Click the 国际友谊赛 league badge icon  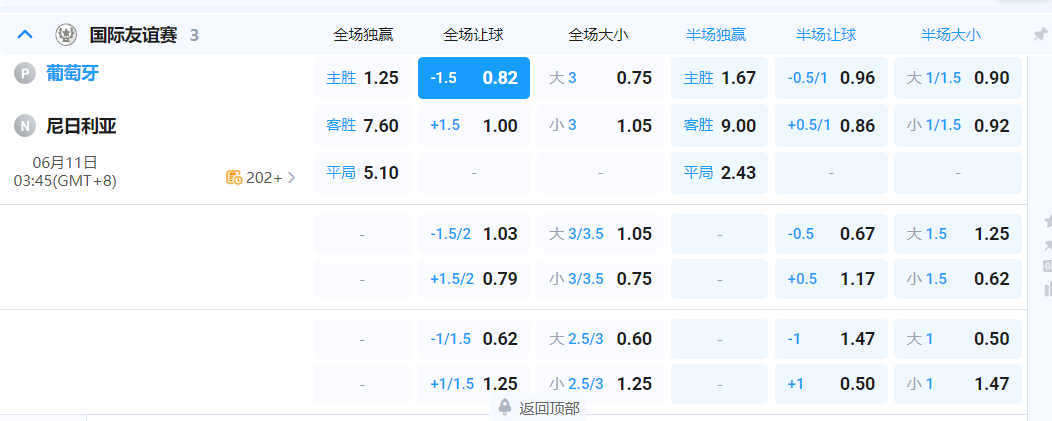66,34
